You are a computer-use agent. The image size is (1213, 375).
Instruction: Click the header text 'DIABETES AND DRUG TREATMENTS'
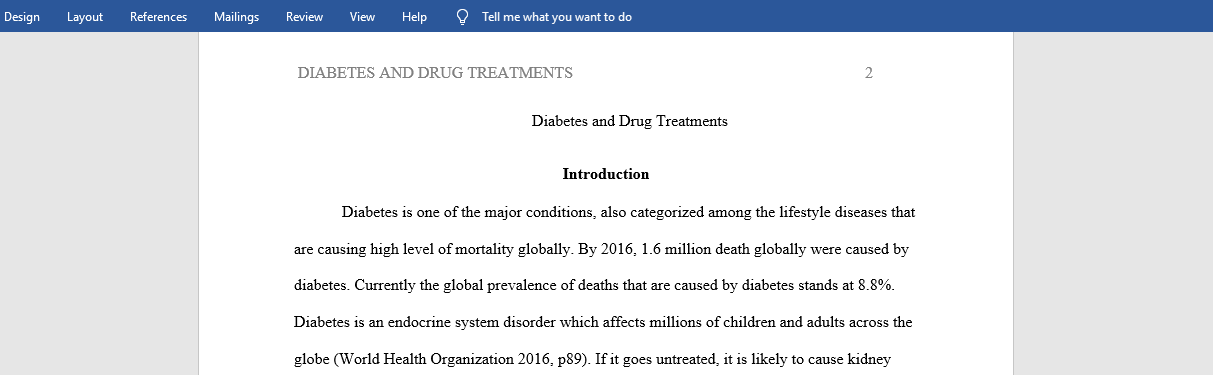click(435, 73)
